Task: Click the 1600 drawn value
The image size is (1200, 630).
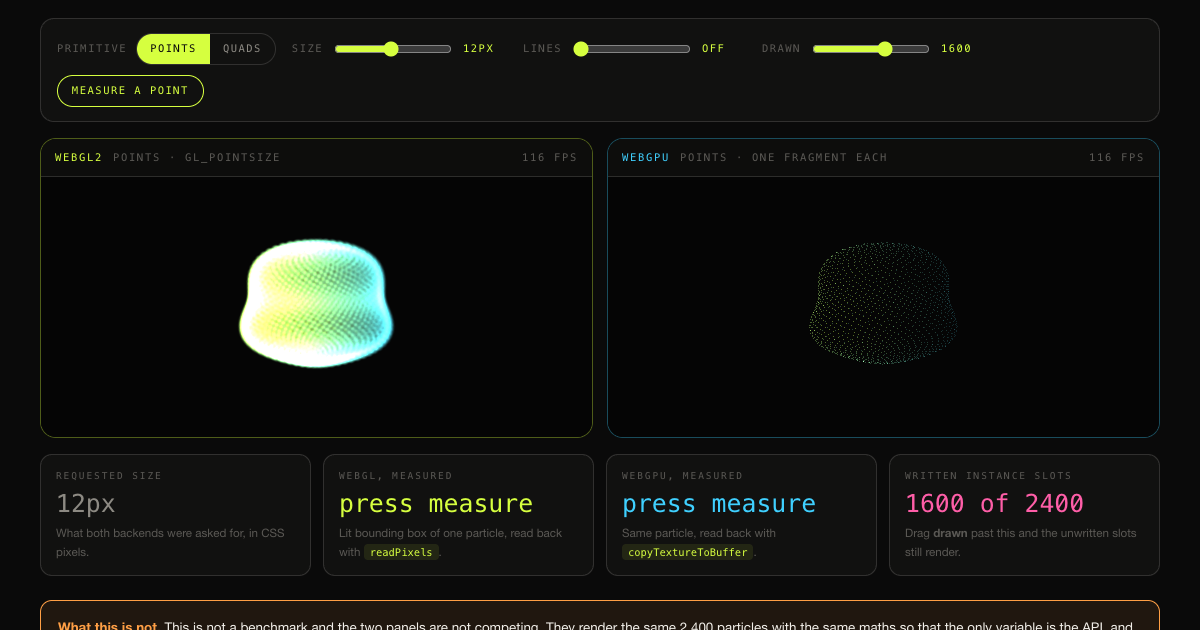Action: pyautogui.click(x=956, y=49)
